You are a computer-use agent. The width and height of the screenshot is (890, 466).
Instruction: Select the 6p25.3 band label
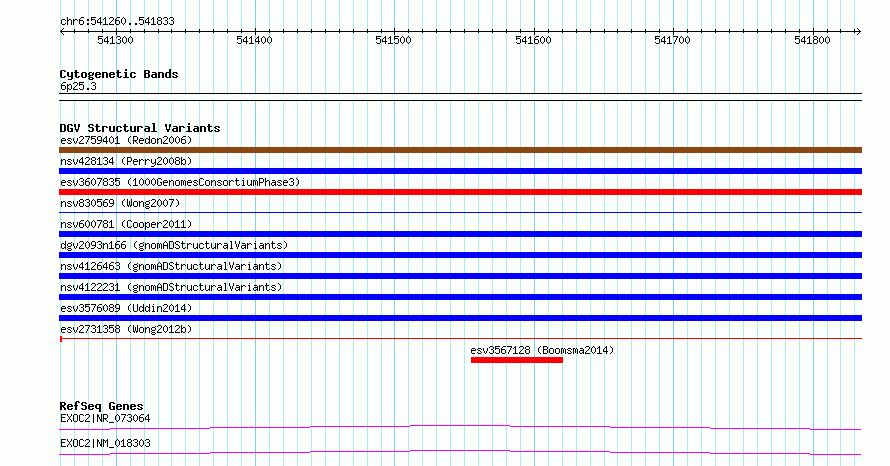(x=78, y=86)
